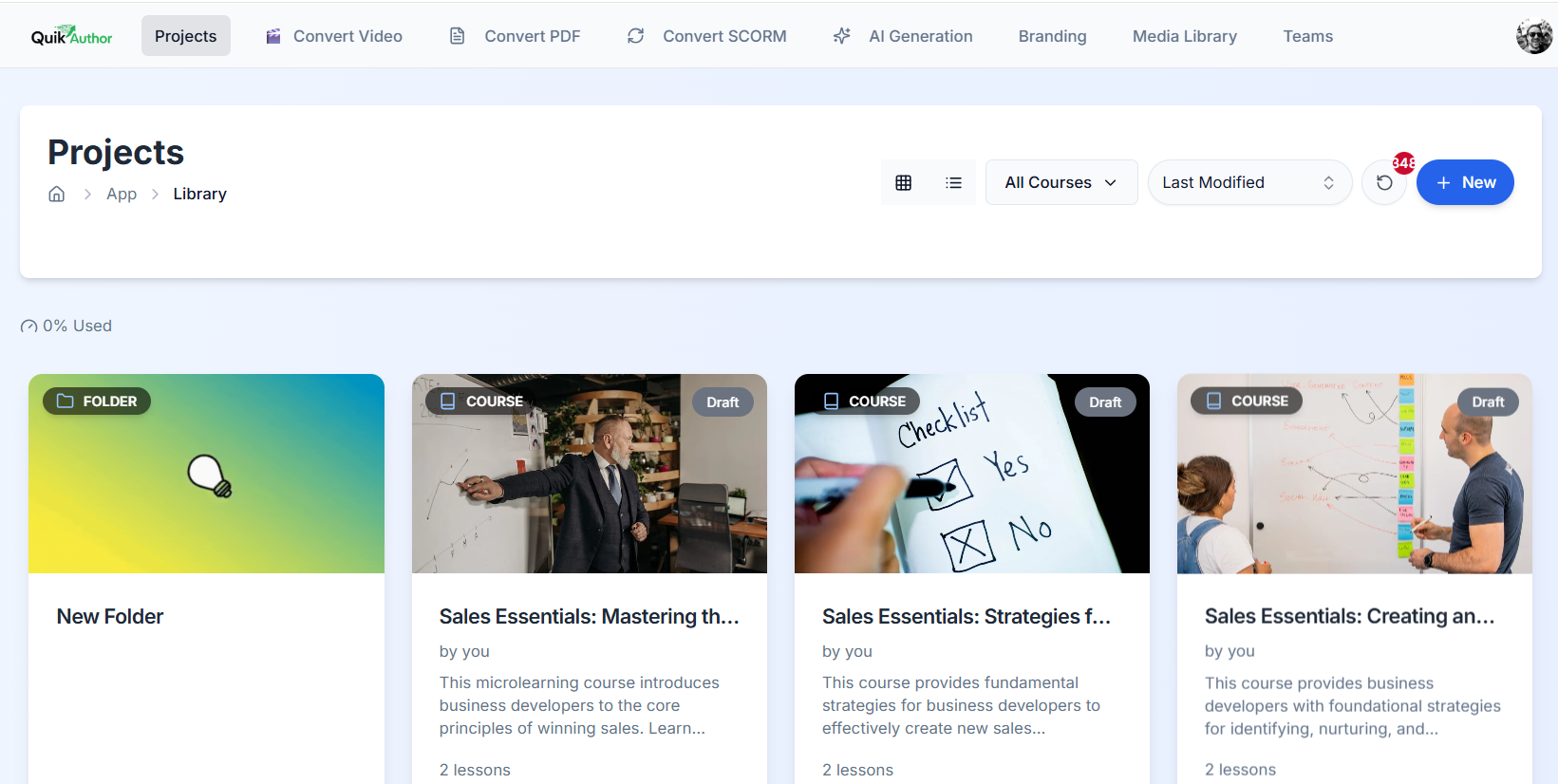Open the Sales Essentials: Mastering course thumbnail

(590, 474)
